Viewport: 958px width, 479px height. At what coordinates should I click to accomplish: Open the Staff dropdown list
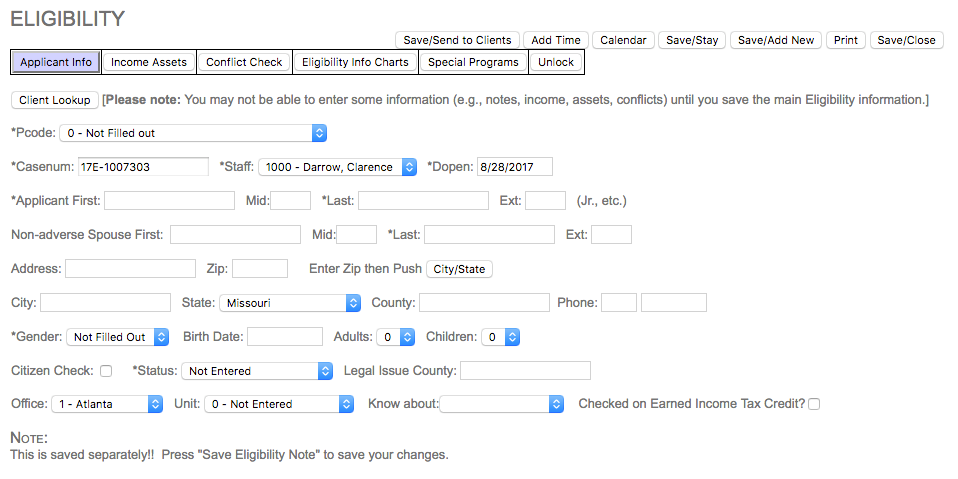click(x=337, y=167)
